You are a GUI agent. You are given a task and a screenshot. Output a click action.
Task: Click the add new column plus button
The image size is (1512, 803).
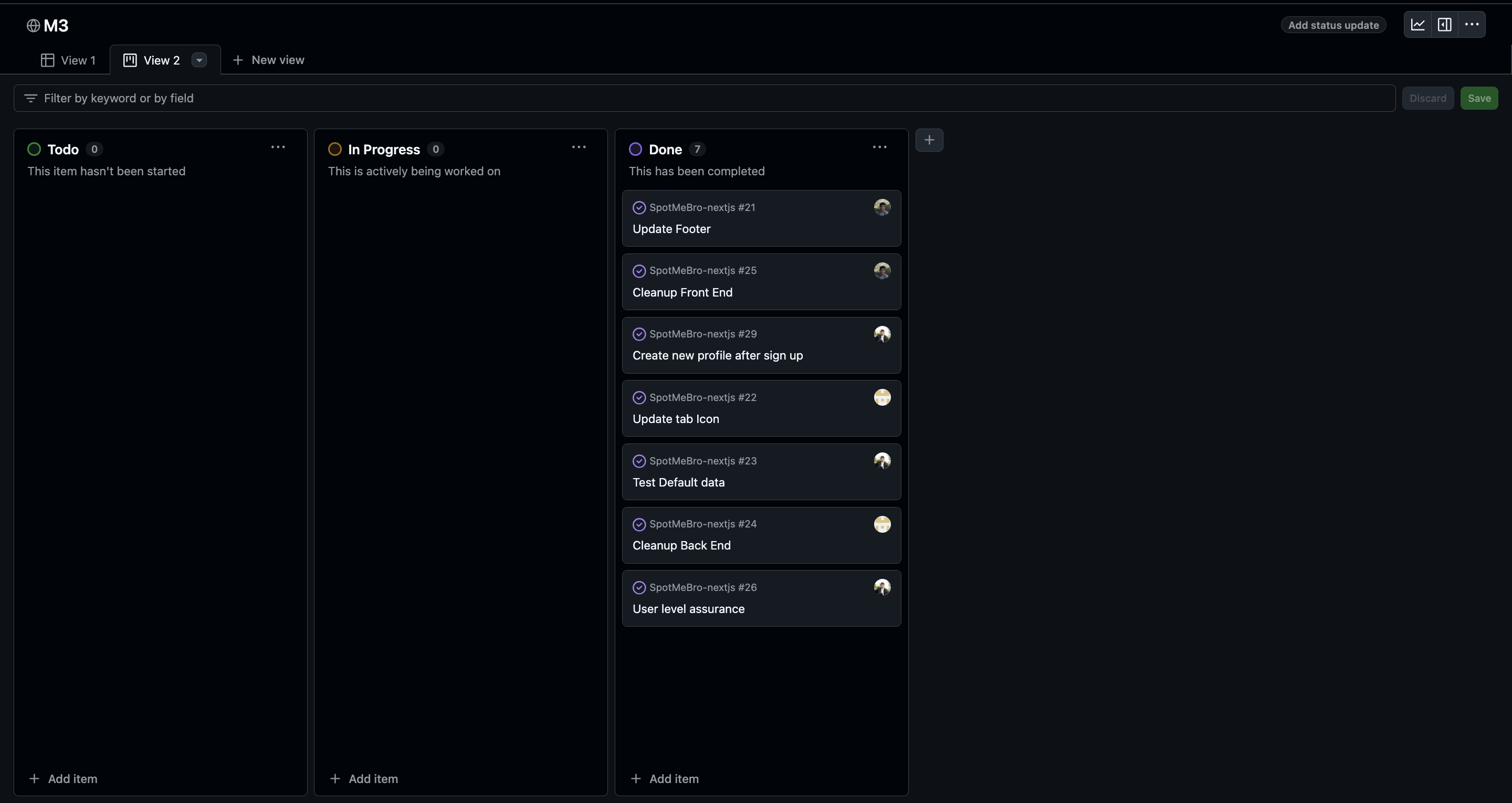(x=929, y=140)
